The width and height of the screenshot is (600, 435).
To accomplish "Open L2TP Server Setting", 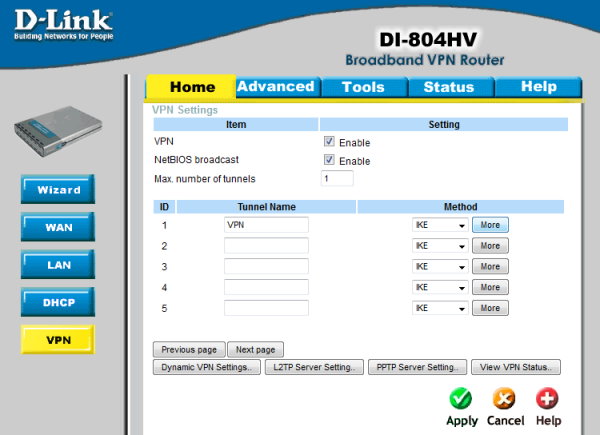I will (x=314, y=367).
